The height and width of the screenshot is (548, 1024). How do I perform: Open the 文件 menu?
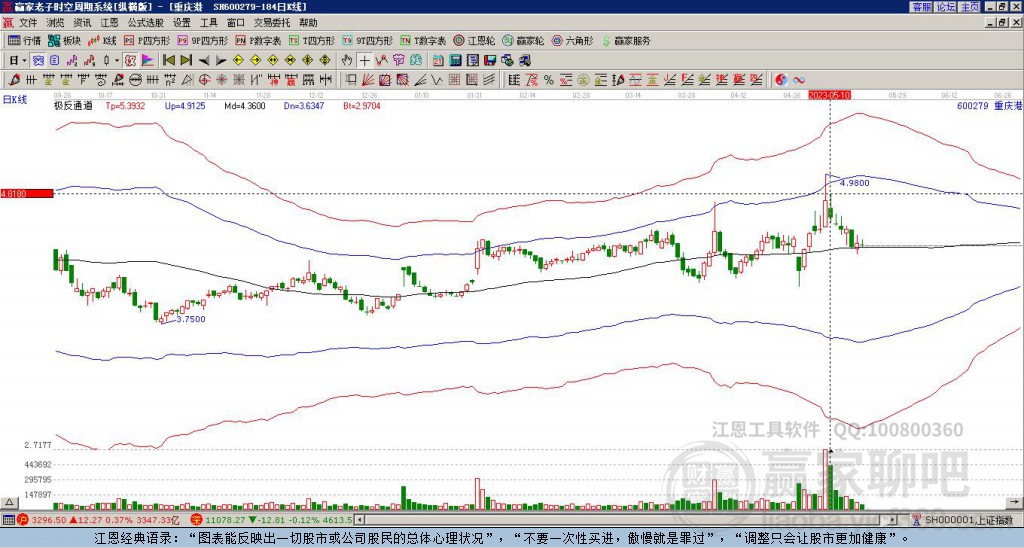[x=28, y=23]
